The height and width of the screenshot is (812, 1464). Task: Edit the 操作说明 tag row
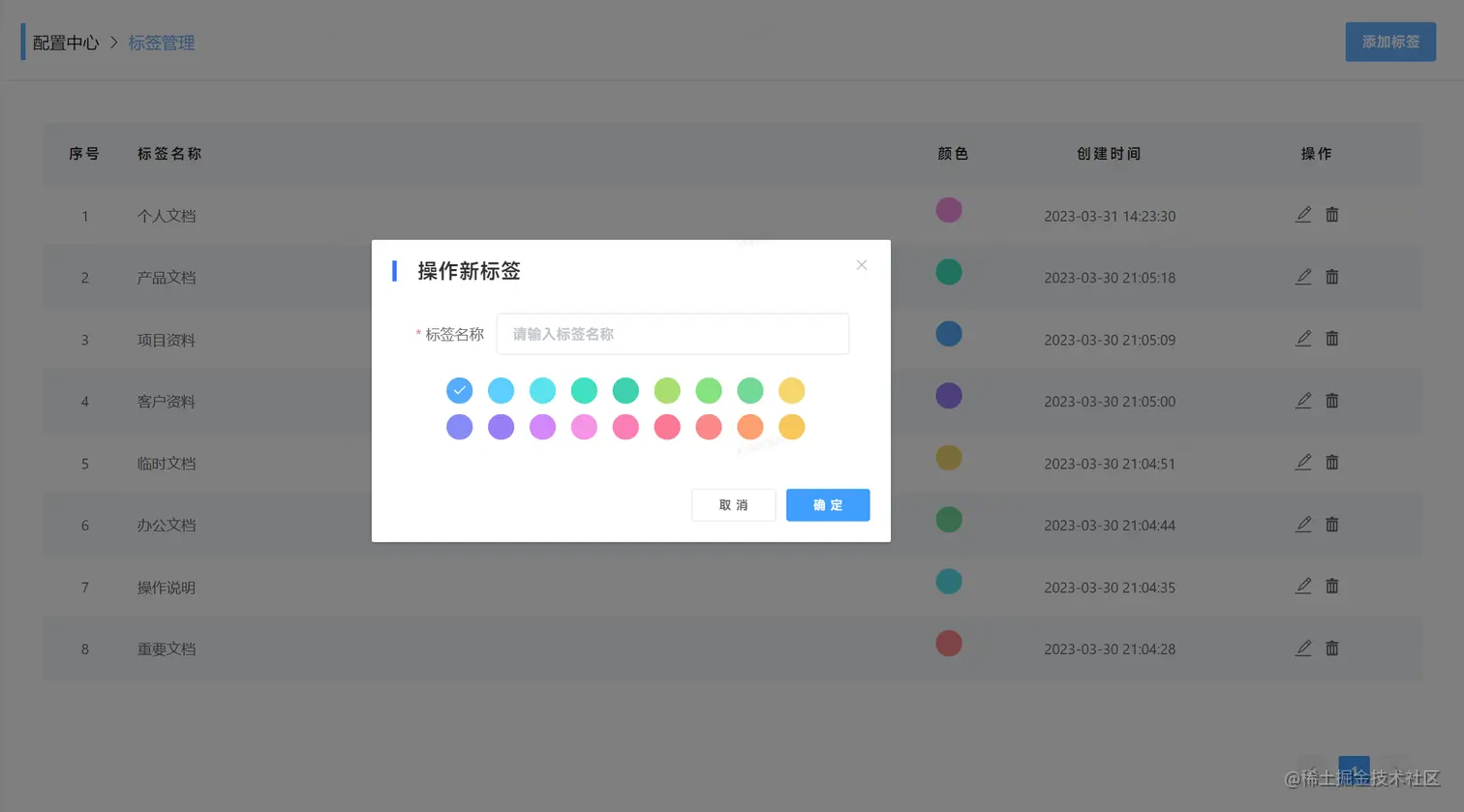(1303, 586)
